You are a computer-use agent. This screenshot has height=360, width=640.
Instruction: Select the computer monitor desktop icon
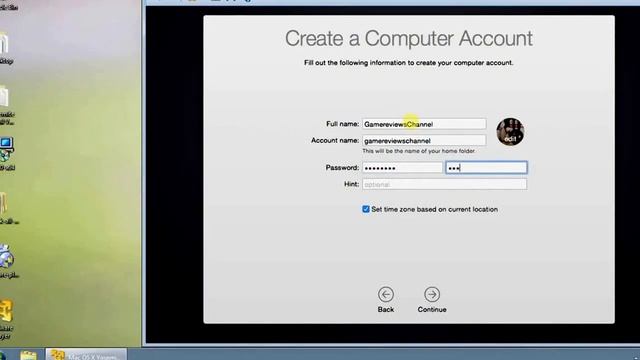(x=7, y=149)
